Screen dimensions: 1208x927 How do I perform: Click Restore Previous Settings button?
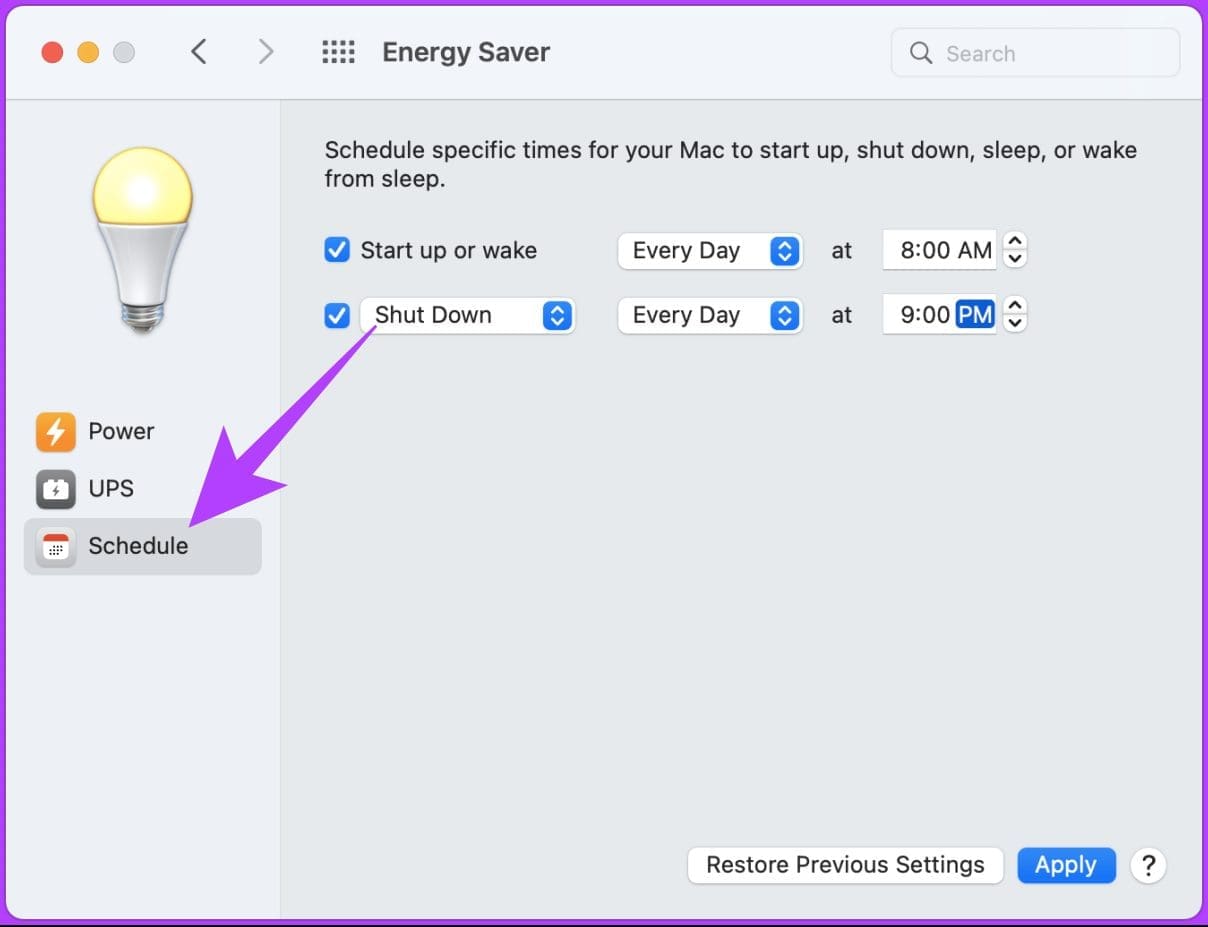845,865
